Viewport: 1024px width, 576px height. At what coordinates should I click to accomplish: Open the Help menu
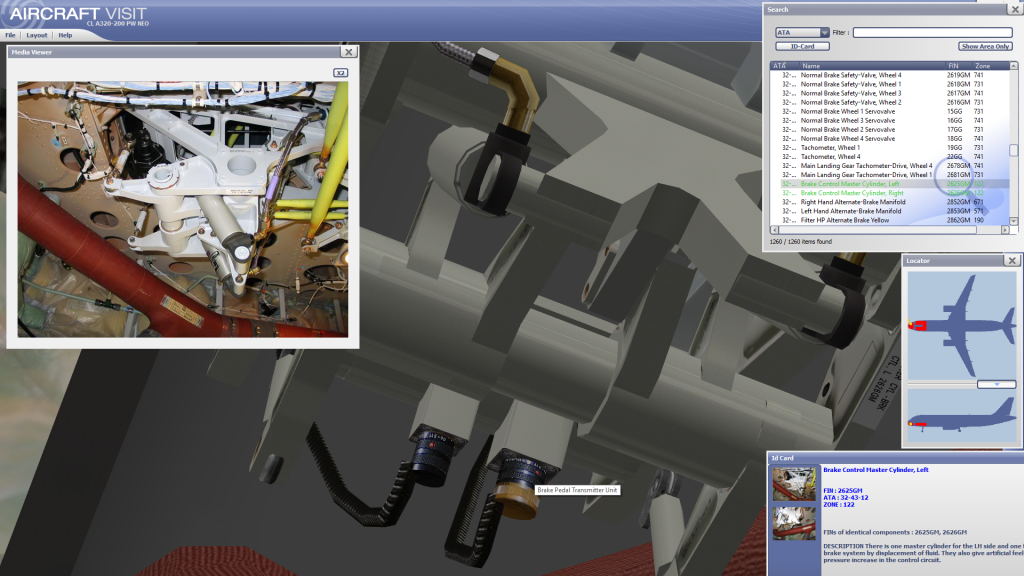pos(65,35)
